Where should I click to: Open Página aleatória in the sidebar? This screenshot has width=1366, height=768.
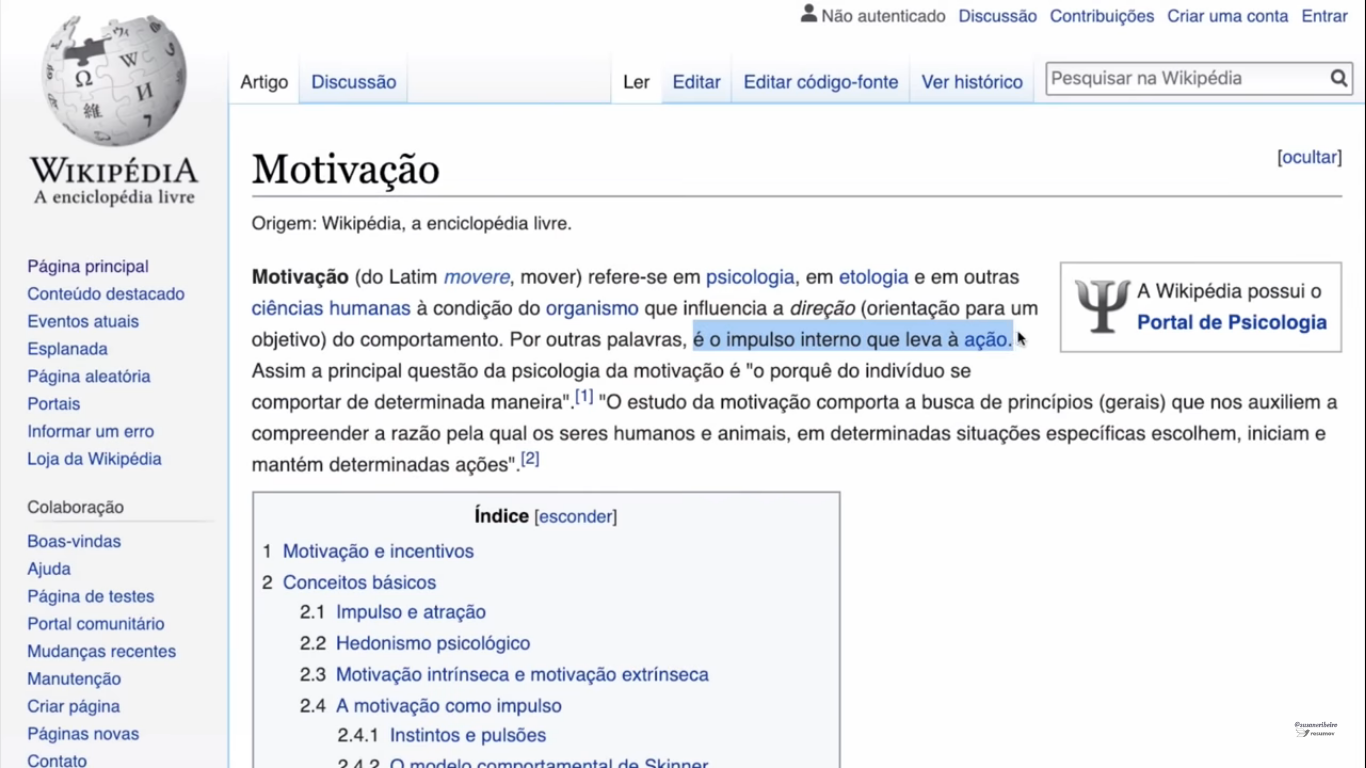88,376
